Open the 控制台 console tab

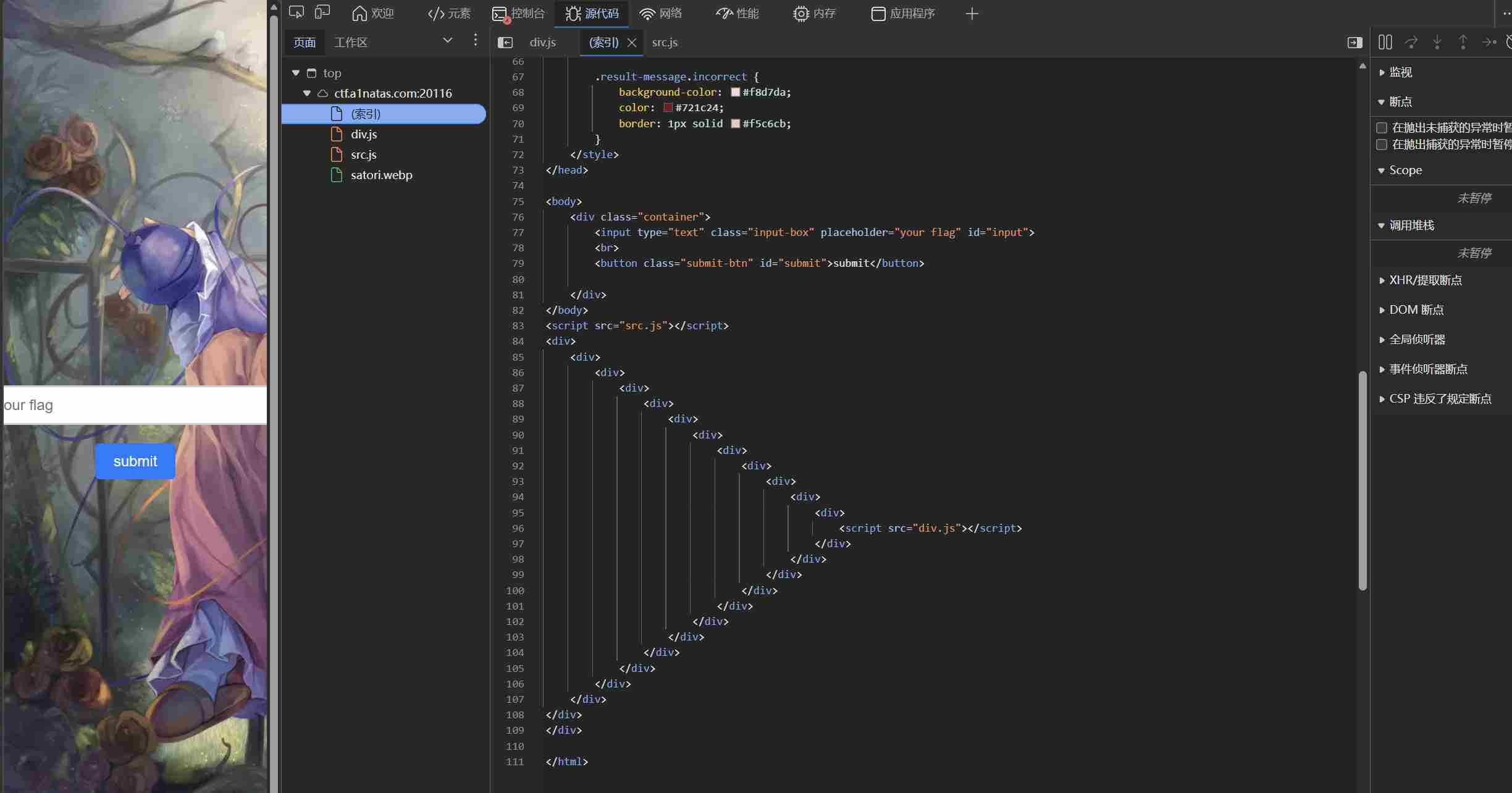[x=519, y=14]
